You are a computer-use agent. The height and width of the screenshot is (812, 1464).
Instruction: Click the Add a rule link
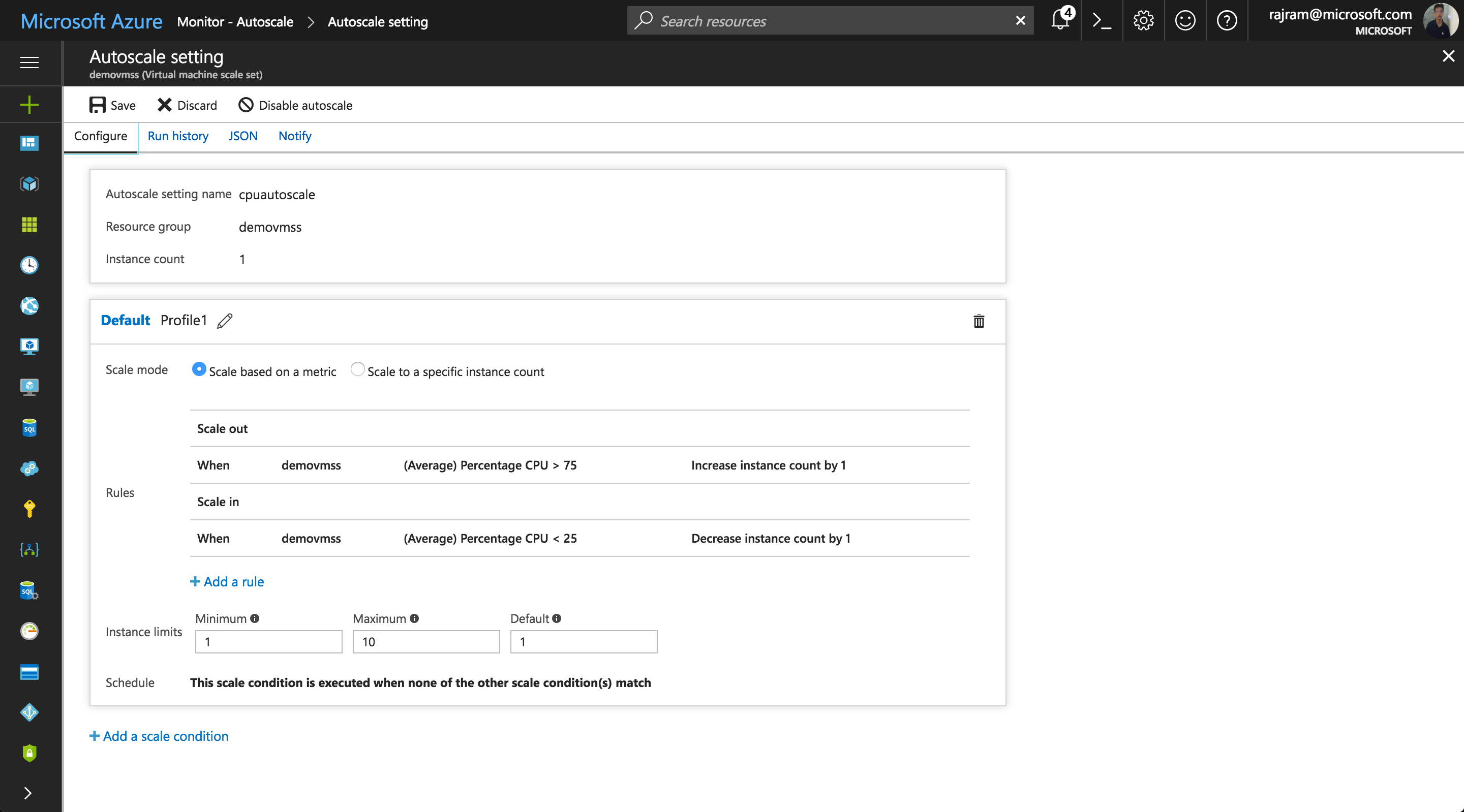tap(227, 581)
